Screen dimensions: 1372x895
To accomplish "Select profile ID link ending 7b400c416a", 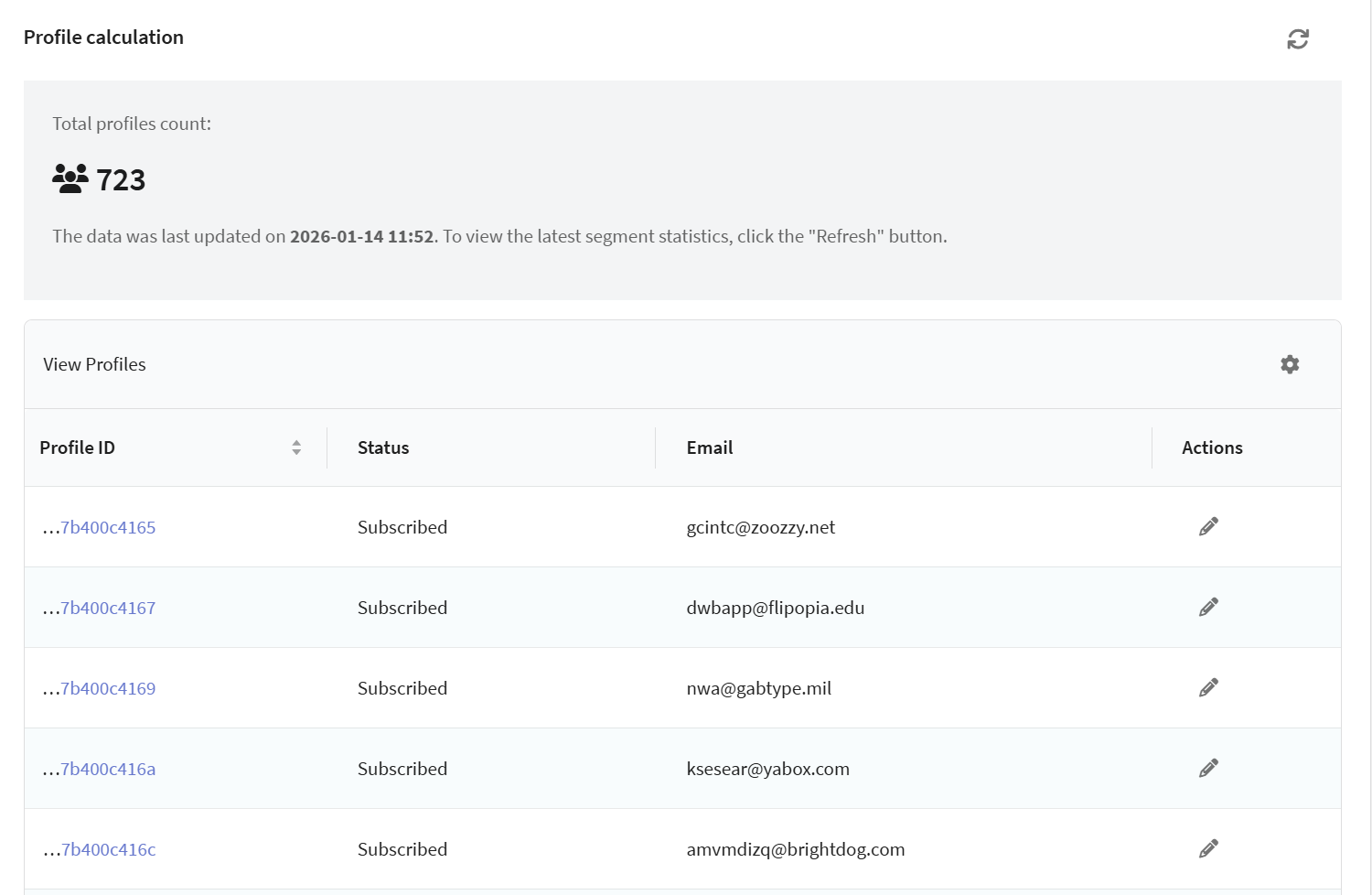I will [108, 770].
